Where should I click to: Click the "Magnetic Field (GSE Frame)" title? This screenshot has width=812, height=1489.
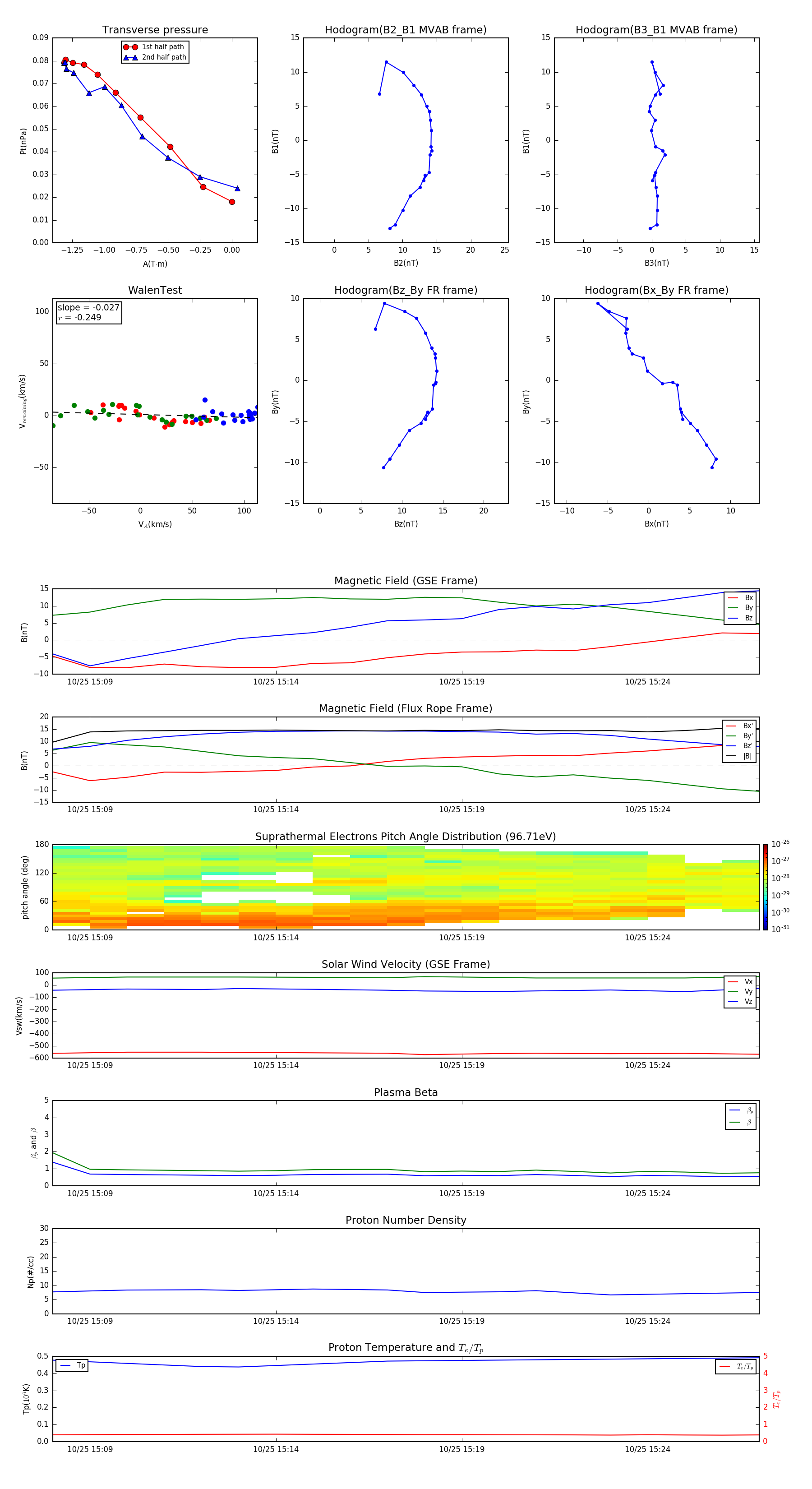406,581
